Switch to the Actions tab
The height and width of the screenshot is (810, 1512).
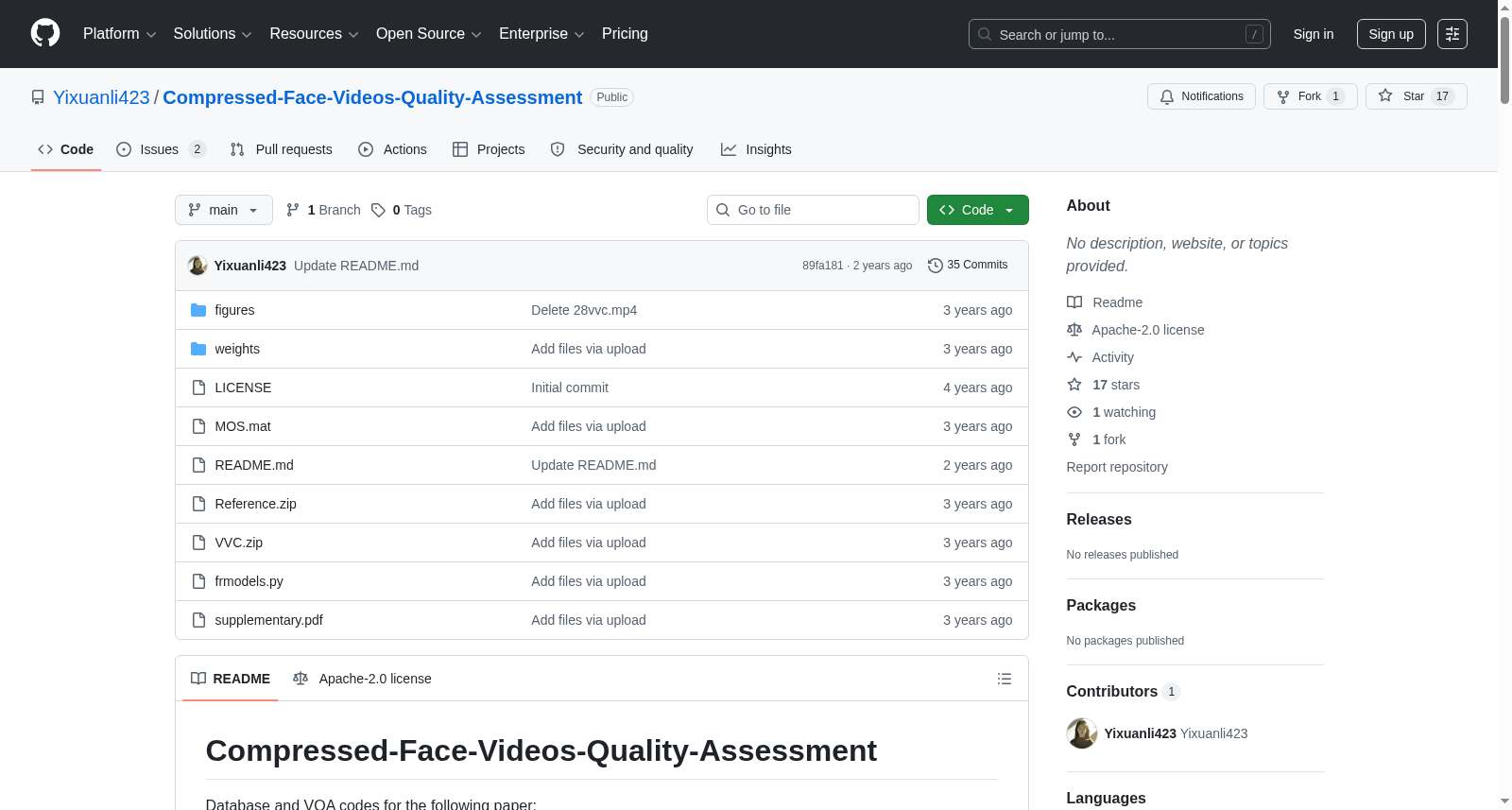click(x=392, y=149)
